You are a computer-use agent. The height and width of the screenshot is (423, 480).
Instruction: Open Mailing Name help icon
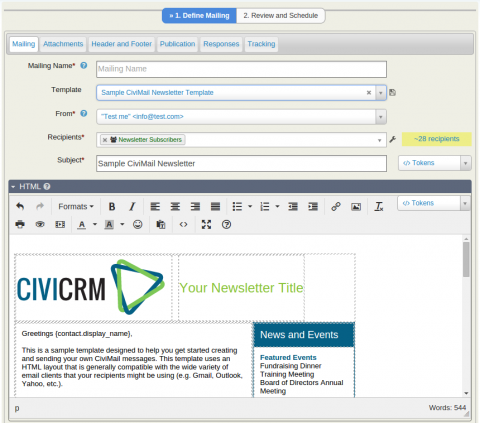pyautogui.click(x=84, y=65)
